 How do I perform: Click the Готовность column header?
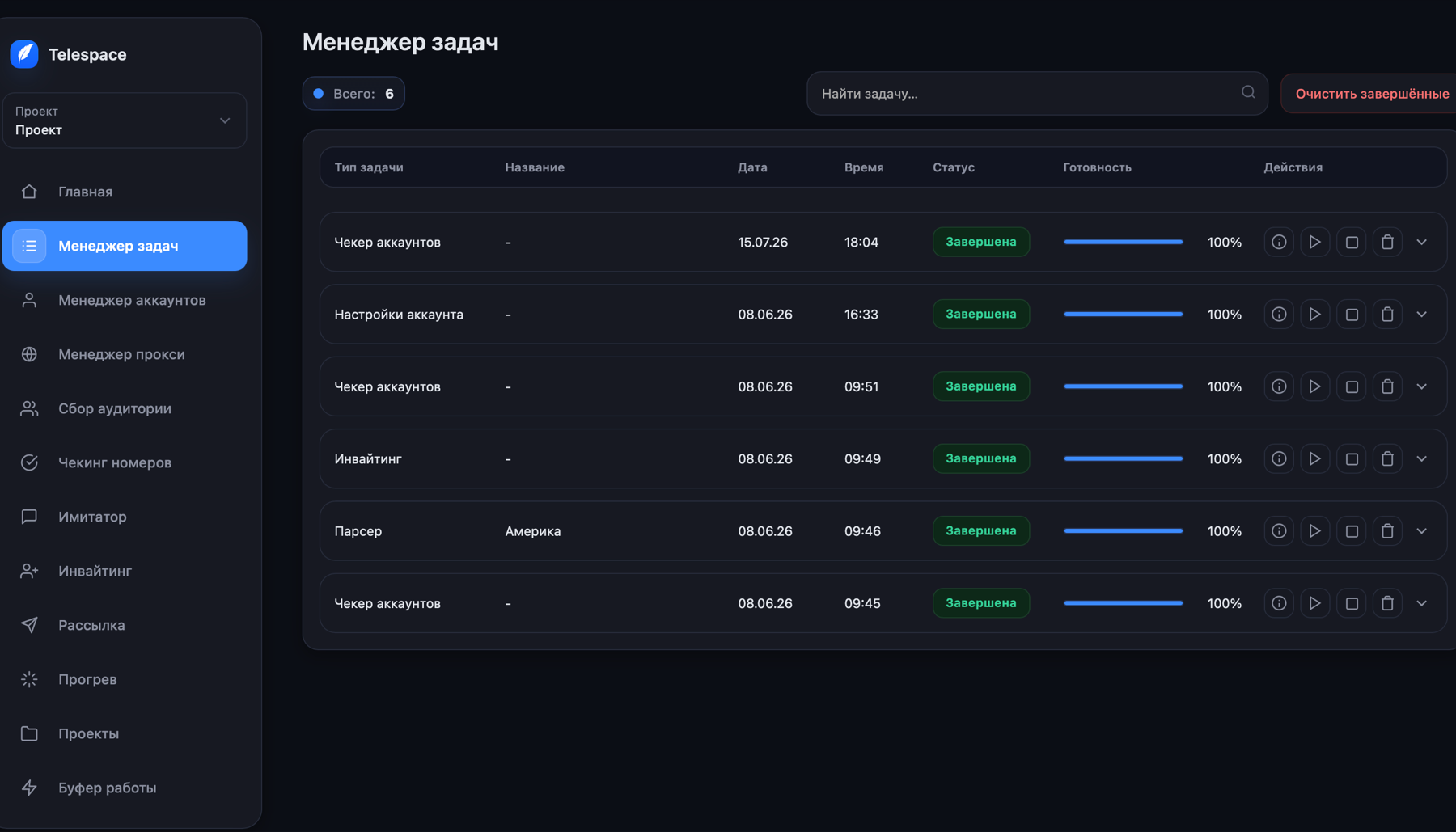pos(1097,167)
